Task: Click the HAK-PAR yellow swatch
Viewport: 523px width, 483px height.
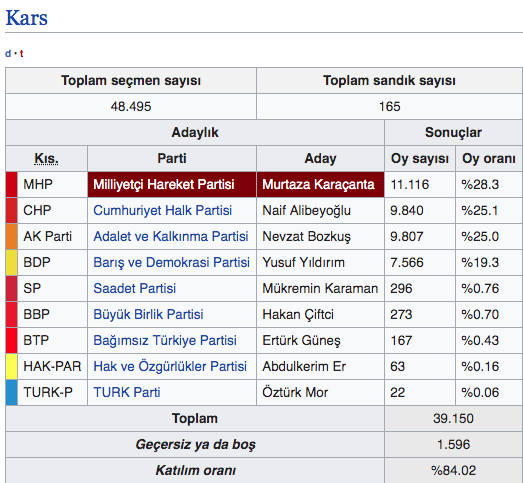Action: pyautogui.click(x=11, y=366)
